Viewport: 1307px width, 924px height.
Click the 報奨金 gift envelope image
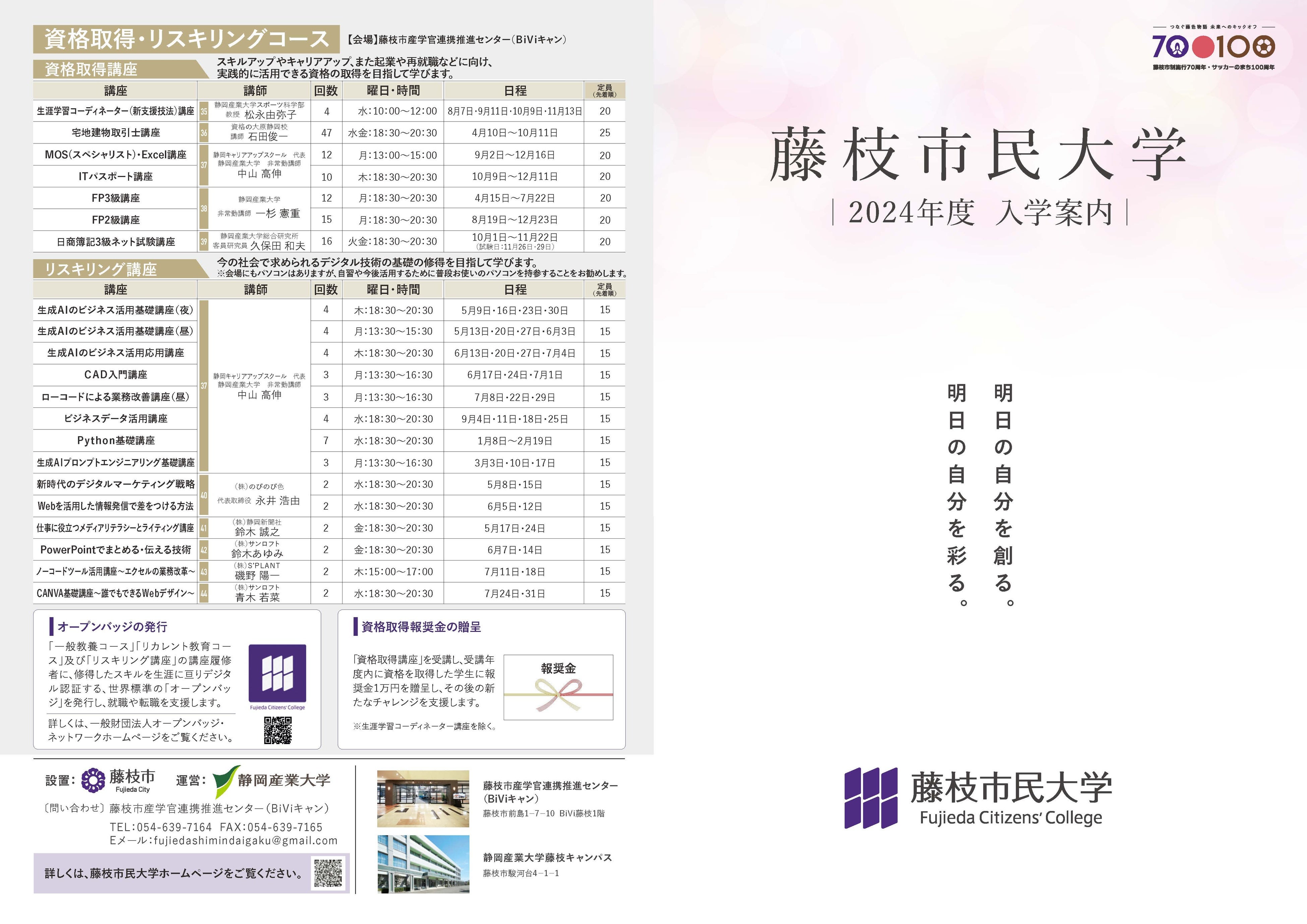pos(558,687)
